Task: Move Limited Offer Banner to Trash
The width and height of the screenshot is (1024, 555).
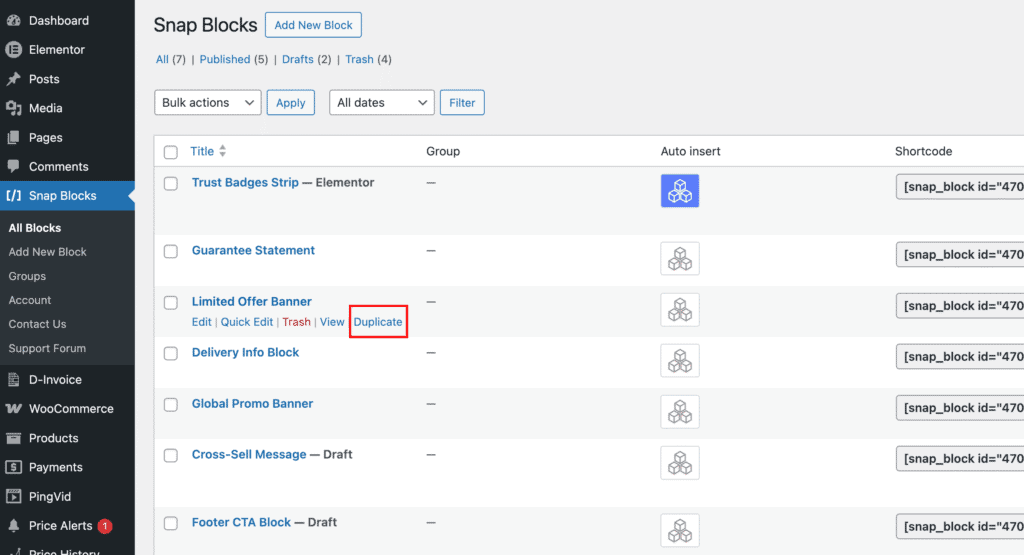Action: tap(296, 322)
